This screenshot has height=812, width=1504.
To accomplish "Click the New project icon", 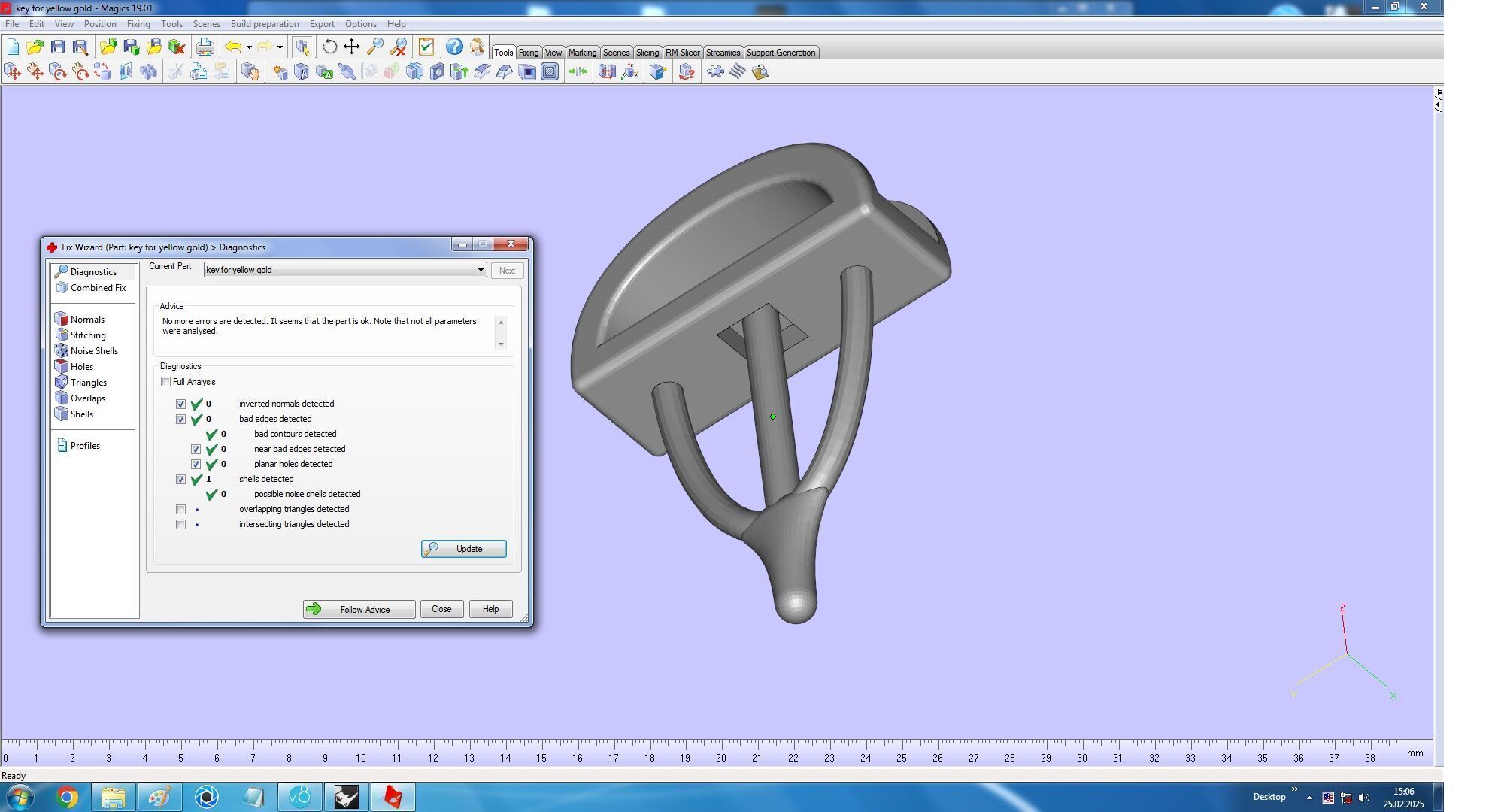I will [x=13, y=47].
